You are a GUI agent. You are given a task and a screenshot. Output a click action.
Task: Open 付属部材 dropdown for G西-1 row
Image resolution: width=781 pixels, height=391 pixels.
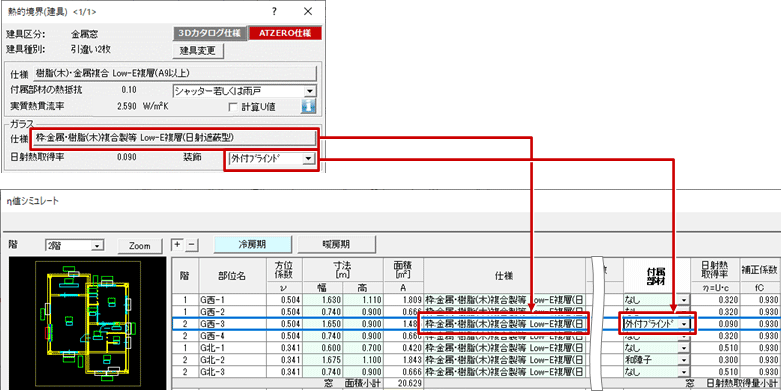(685, 300)
